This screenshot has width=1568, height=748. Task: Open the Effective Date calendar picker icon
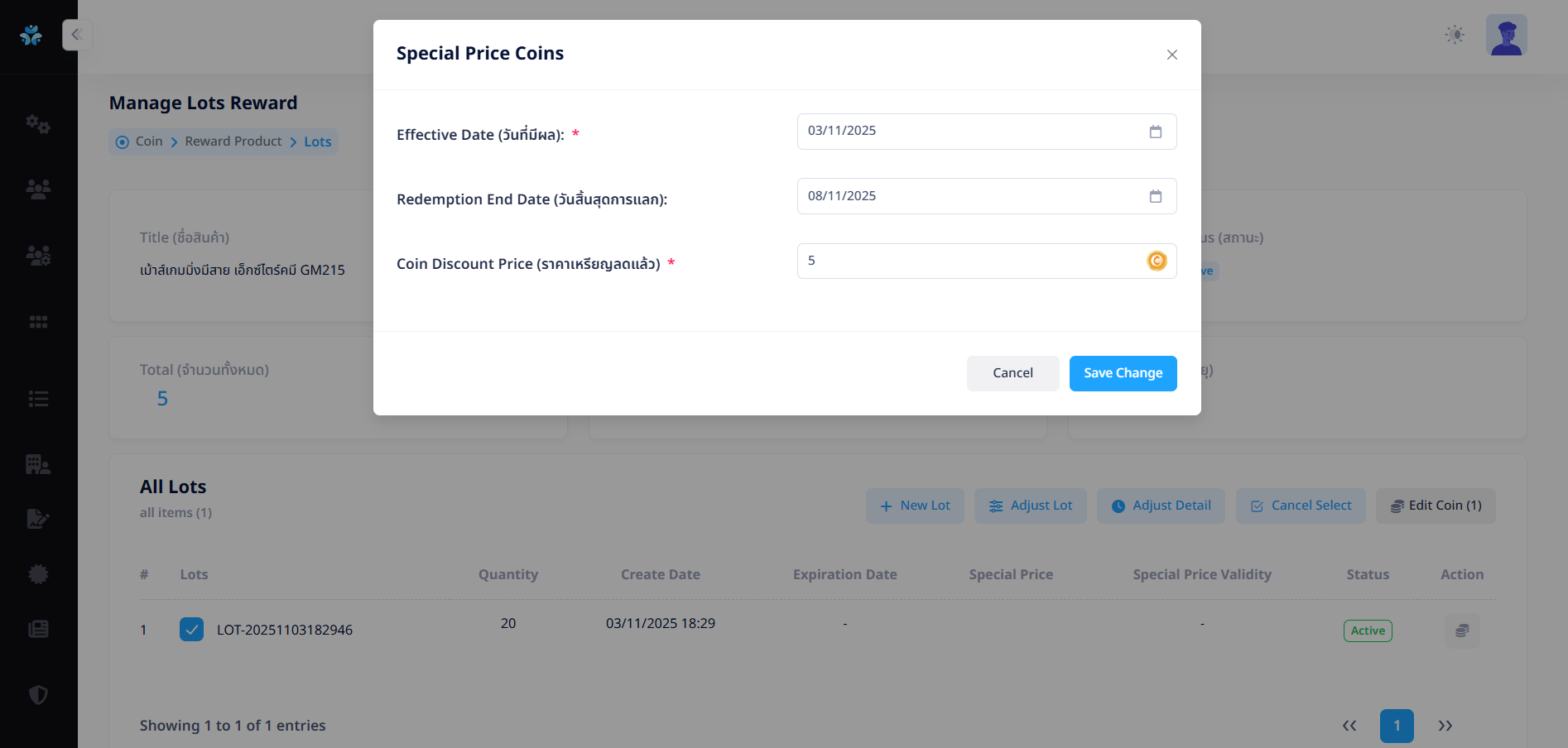pyautogui.click(x=1155, y=132)
